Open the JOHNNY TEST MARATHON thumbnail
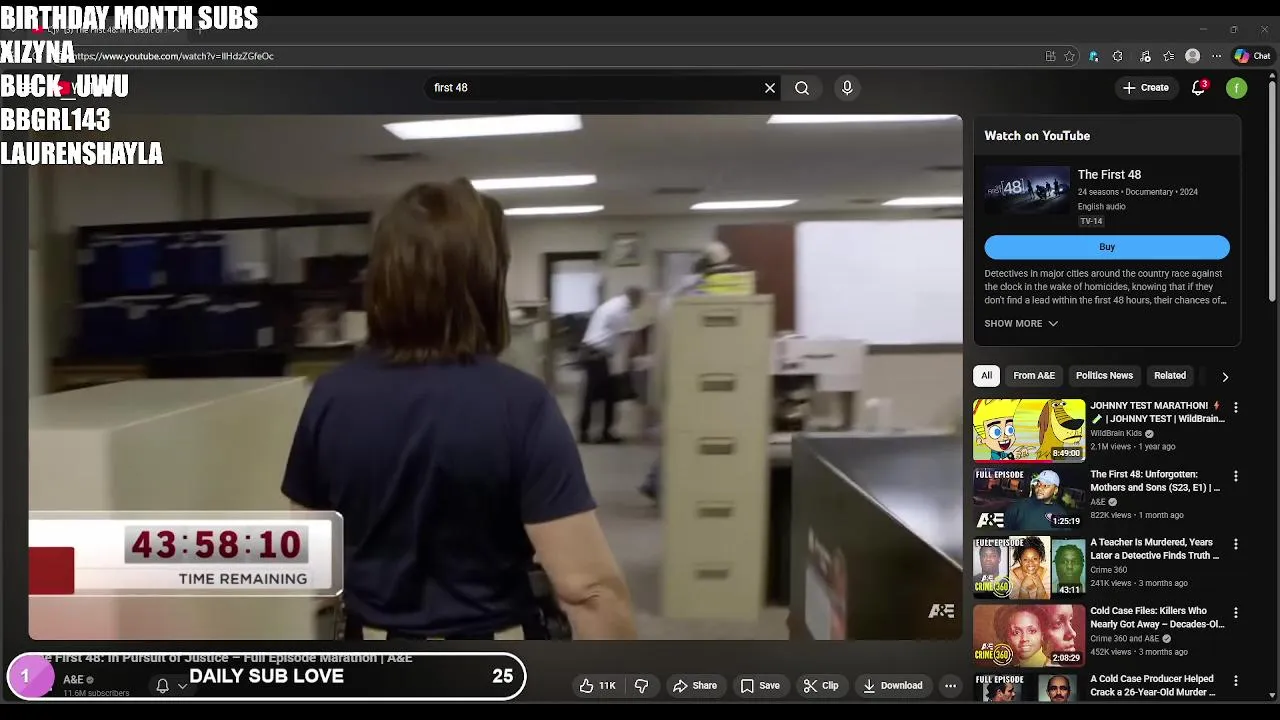The width and height of the screenshot is (1280, 720). [1029, 430]
